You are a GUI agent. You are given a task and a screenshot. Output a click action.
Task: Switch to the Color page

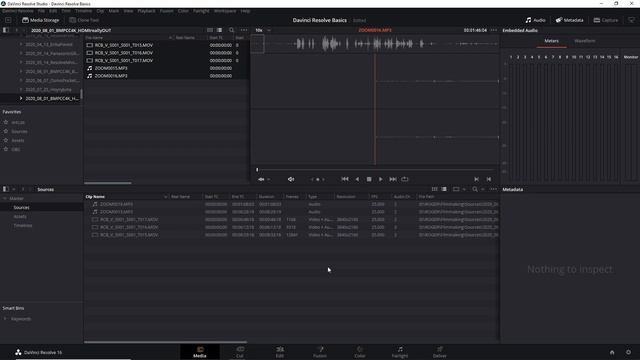click(x=360, y=352)
